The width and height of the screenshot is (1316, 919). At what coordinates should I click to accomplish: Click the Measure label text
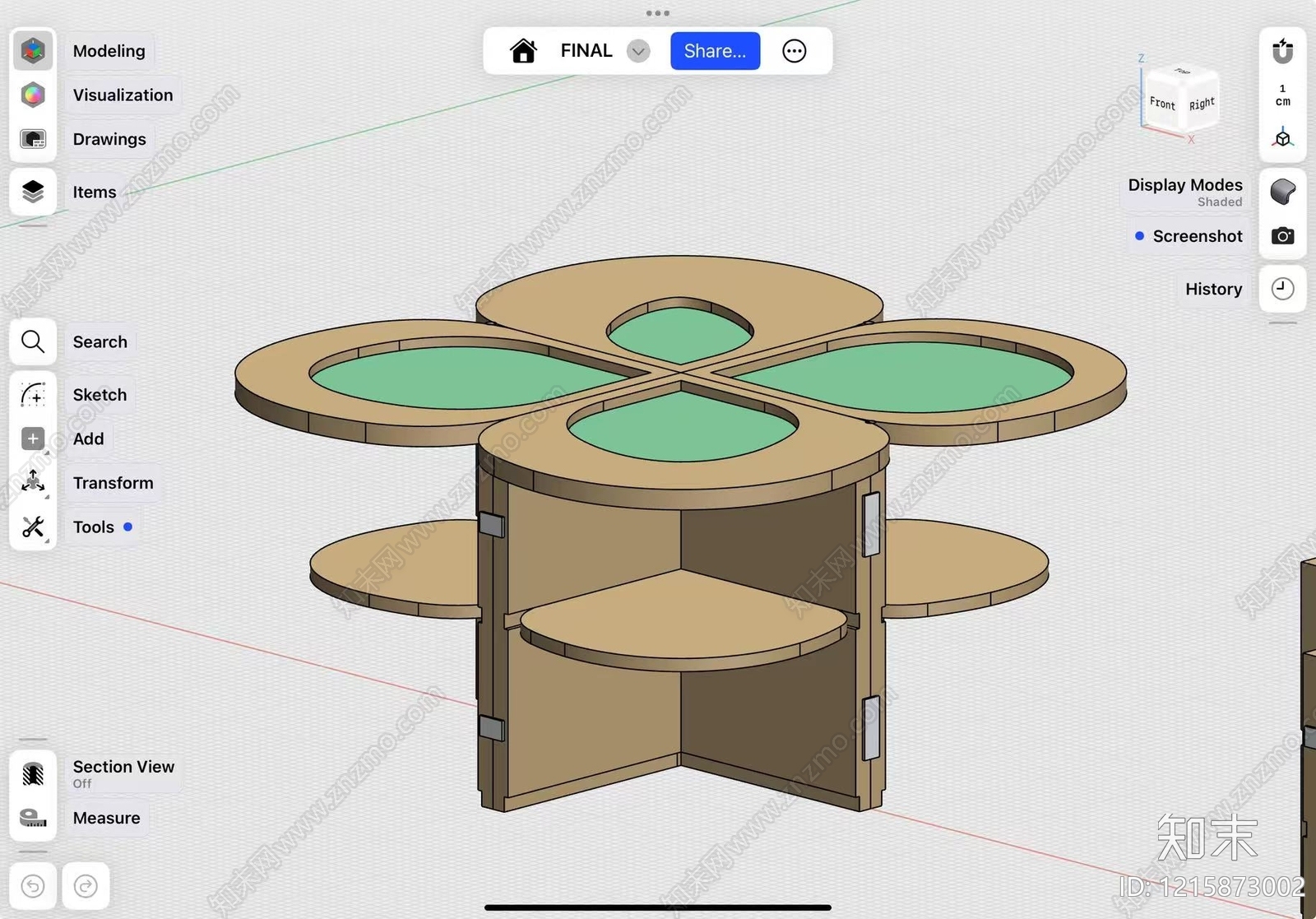tap(106, 818)
